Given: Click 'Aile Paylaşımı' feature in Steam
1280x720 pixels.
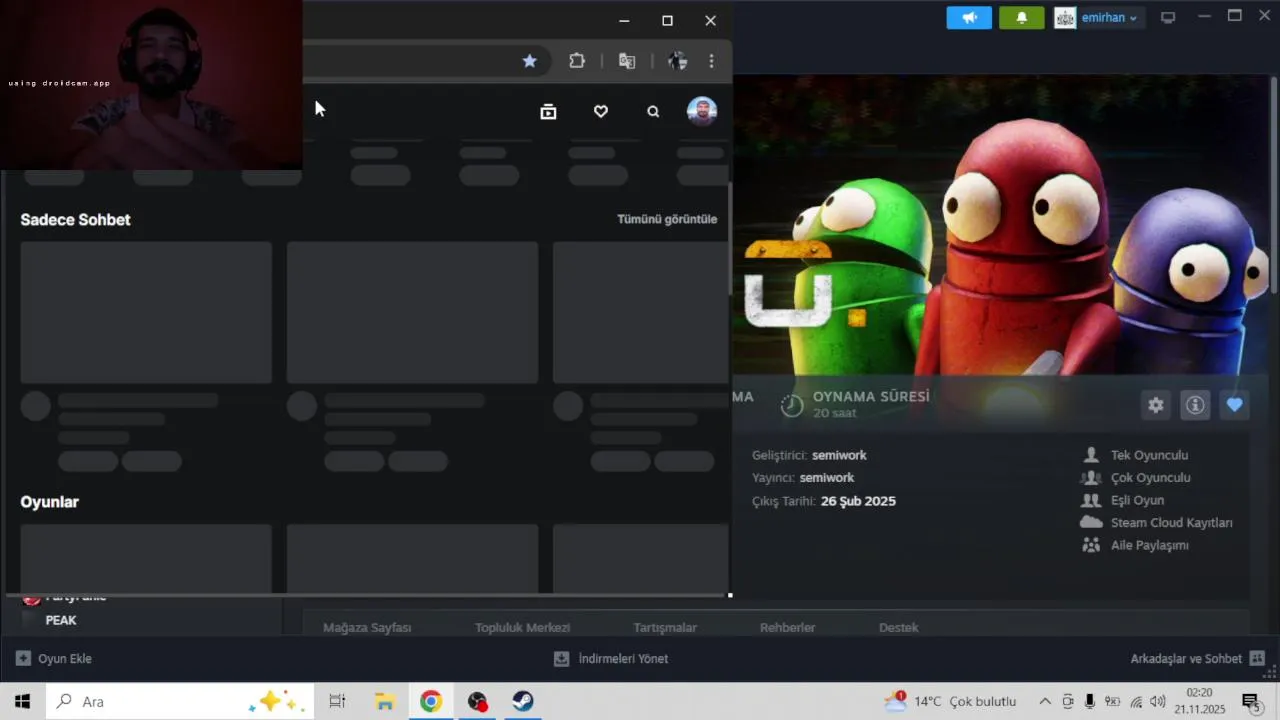Looking at the screenshot, I should [x=1149, y=545].
